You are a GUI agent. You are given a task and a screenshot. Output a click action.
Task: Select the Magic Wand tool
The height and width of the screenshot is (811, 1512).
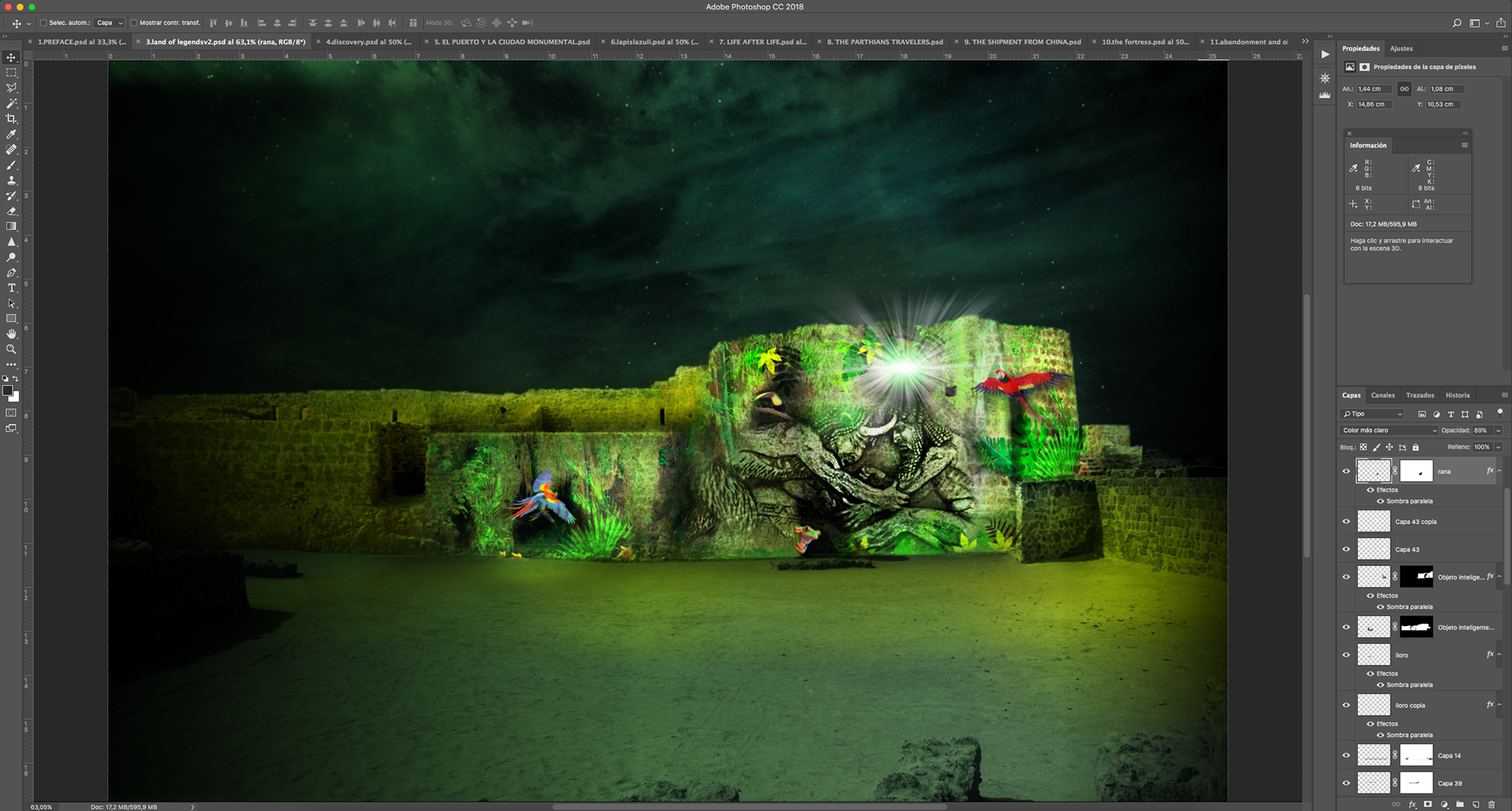11,103
